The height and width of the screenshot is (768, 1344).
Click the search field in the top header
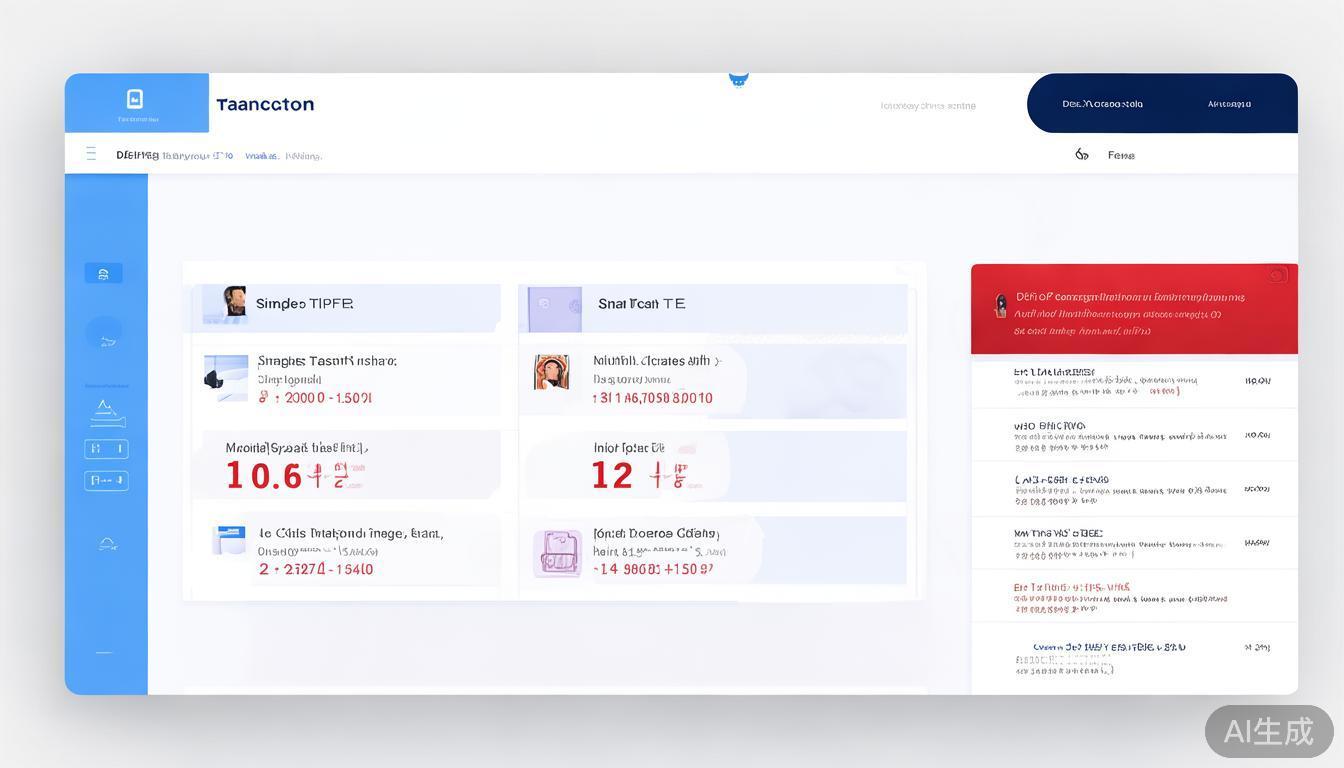926,105
